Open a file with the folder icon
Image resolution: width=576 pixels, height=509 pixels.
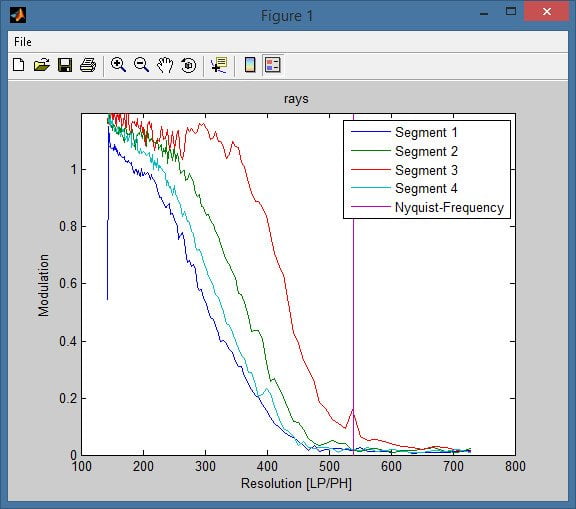[x=42, y=65]
